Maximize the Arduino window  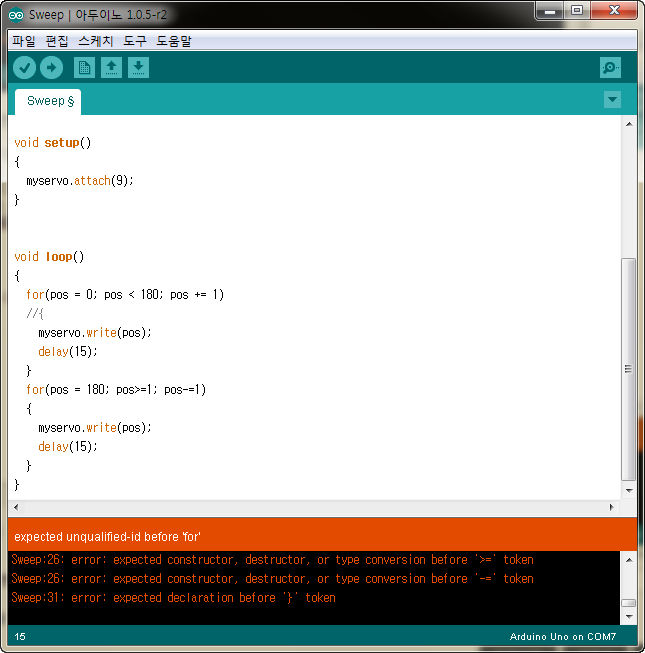pyautogui.click(x=577, y=11)
